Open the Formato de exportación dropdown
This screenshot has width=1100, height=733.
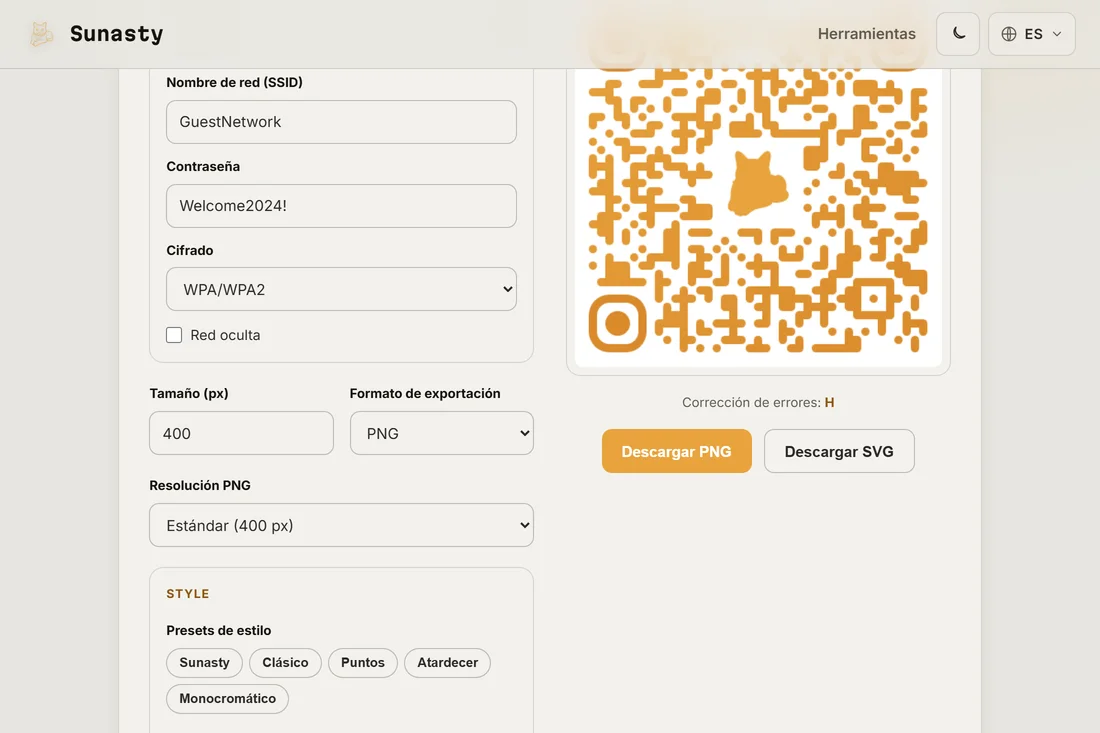[x=441, y=433]
